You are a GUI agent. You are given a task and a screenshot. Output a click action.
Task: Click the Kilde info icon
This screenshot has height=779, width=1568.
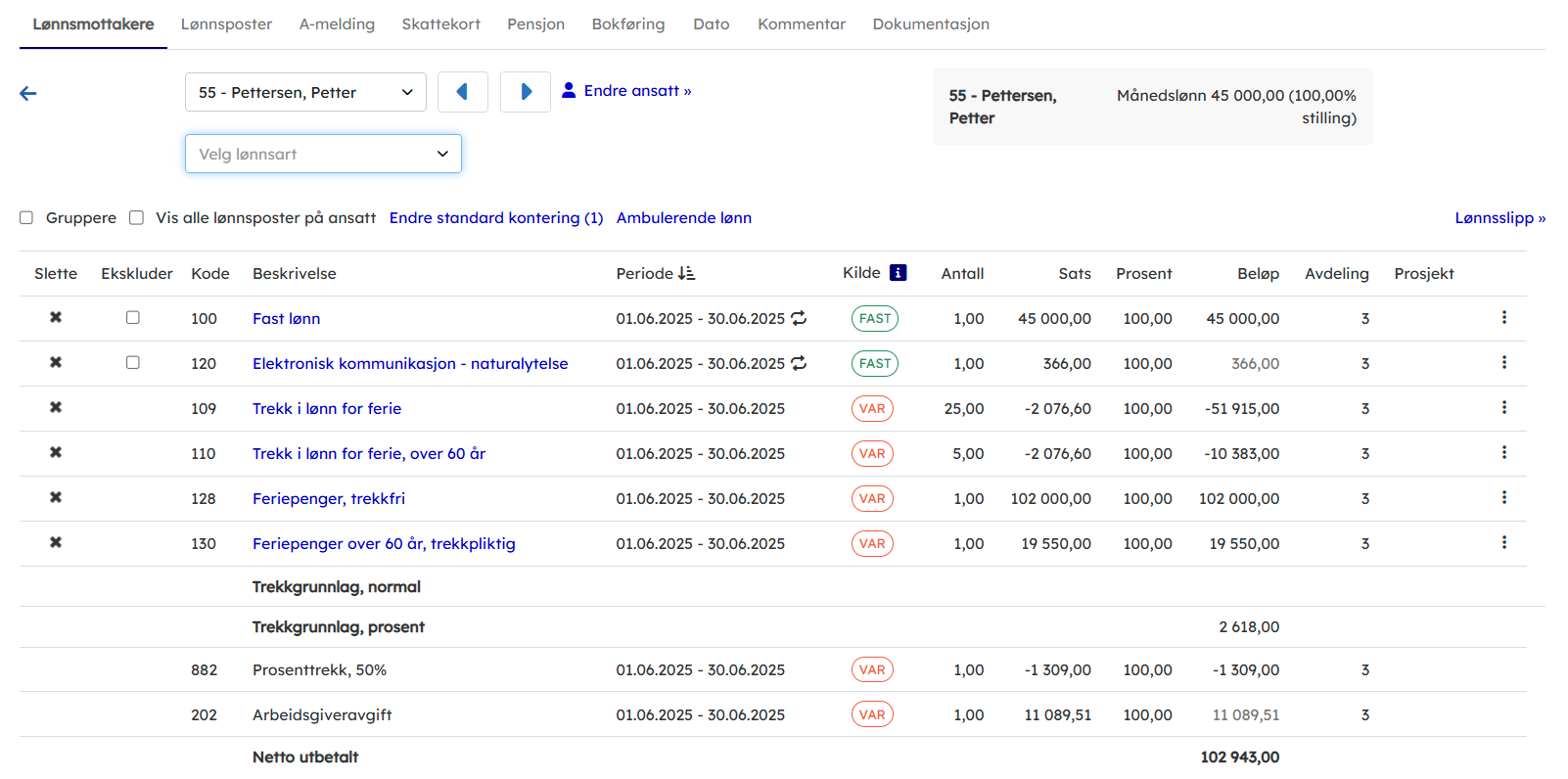pos(898,273)
